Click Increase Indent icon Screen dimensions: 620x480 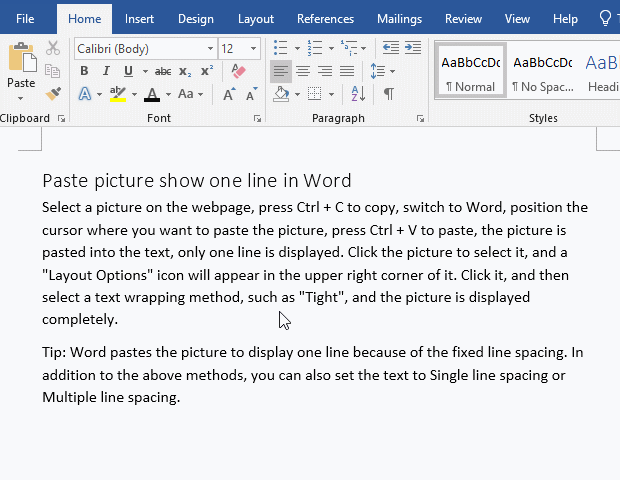click(413, 48)
